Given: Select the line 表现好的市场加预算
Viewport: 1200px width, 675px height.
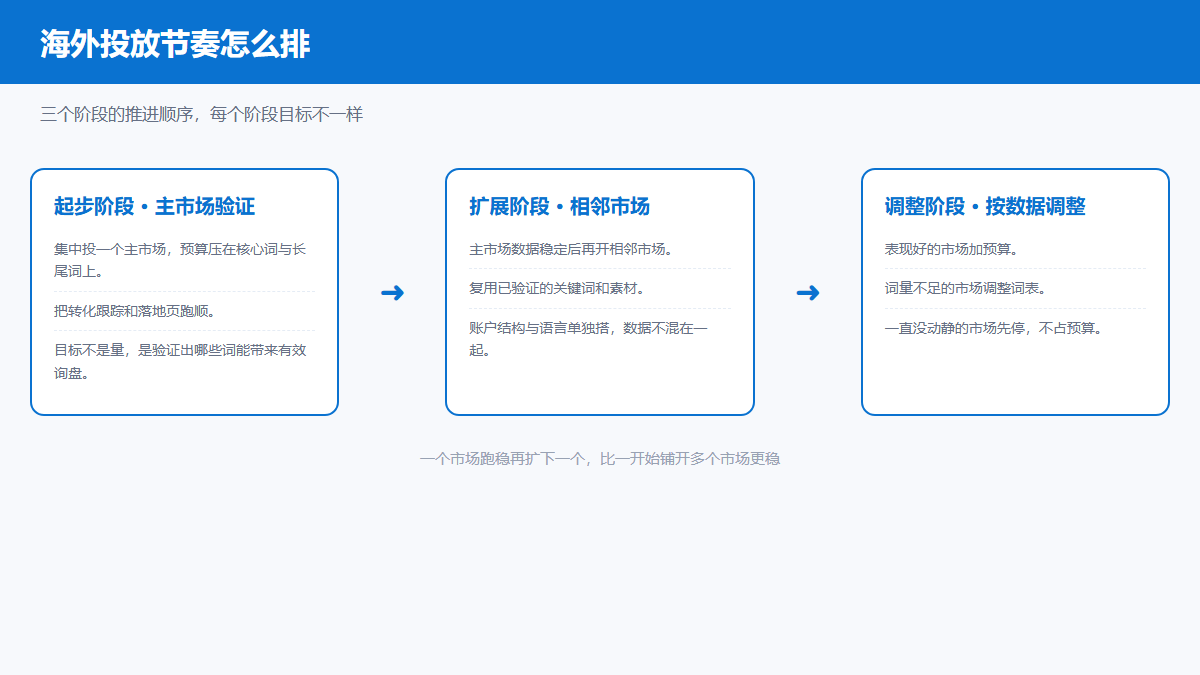Looking at the screenshot, I should (951, 249).
